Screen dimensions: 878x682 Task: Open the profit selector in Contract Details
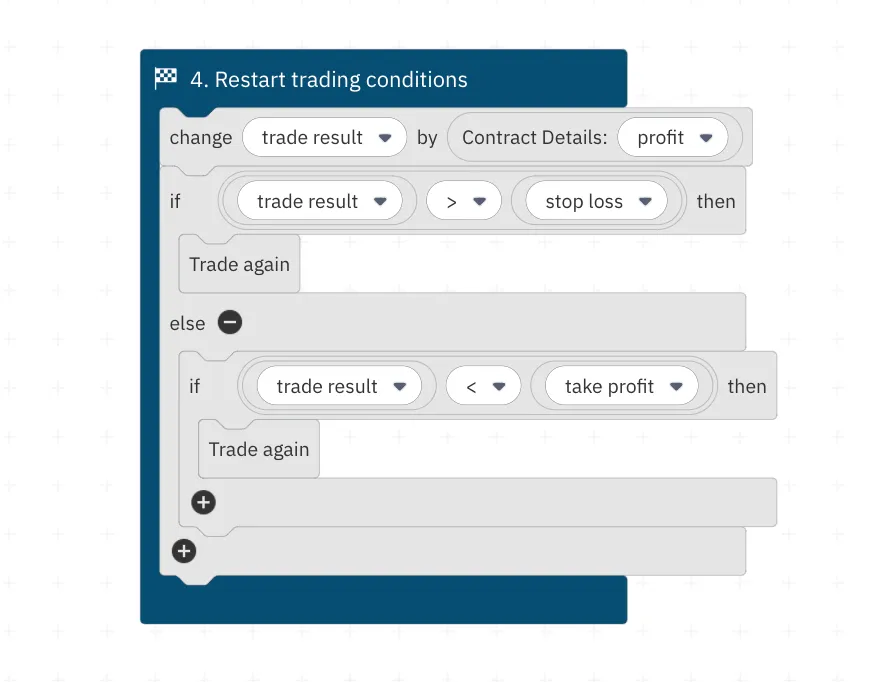point(705,137)
